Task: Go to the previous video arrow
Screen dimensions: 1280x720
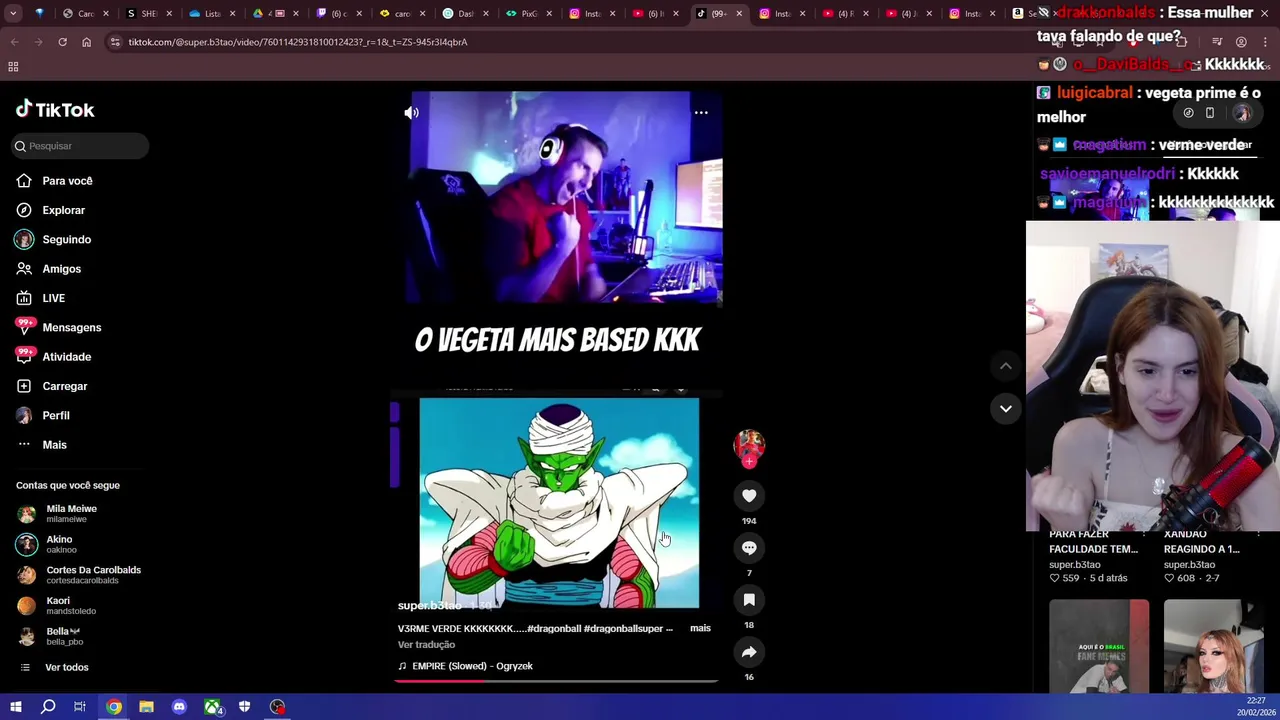Action: 1005,366
